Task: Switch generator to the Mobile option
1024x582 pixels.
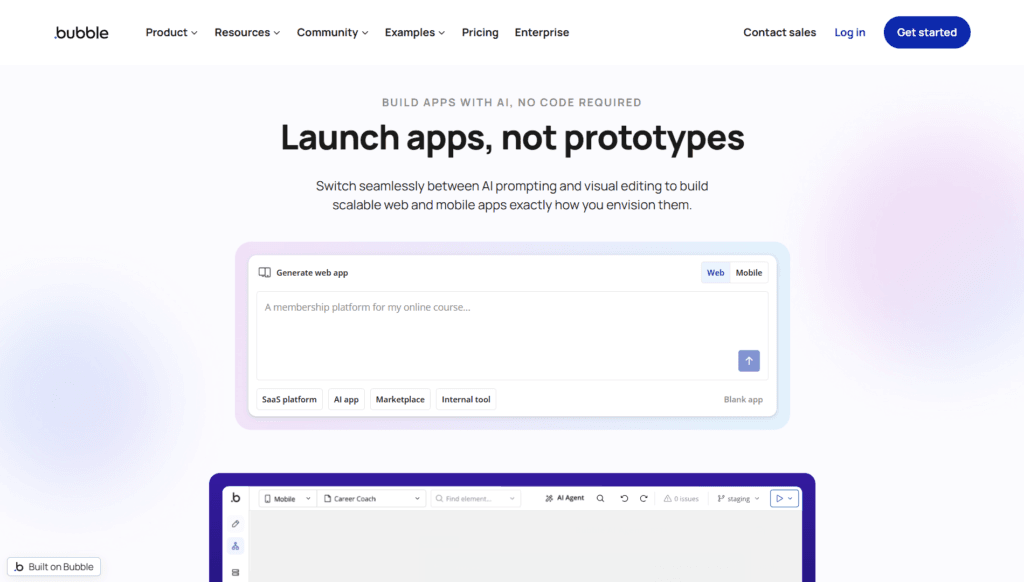Action: tap(749, 273)
